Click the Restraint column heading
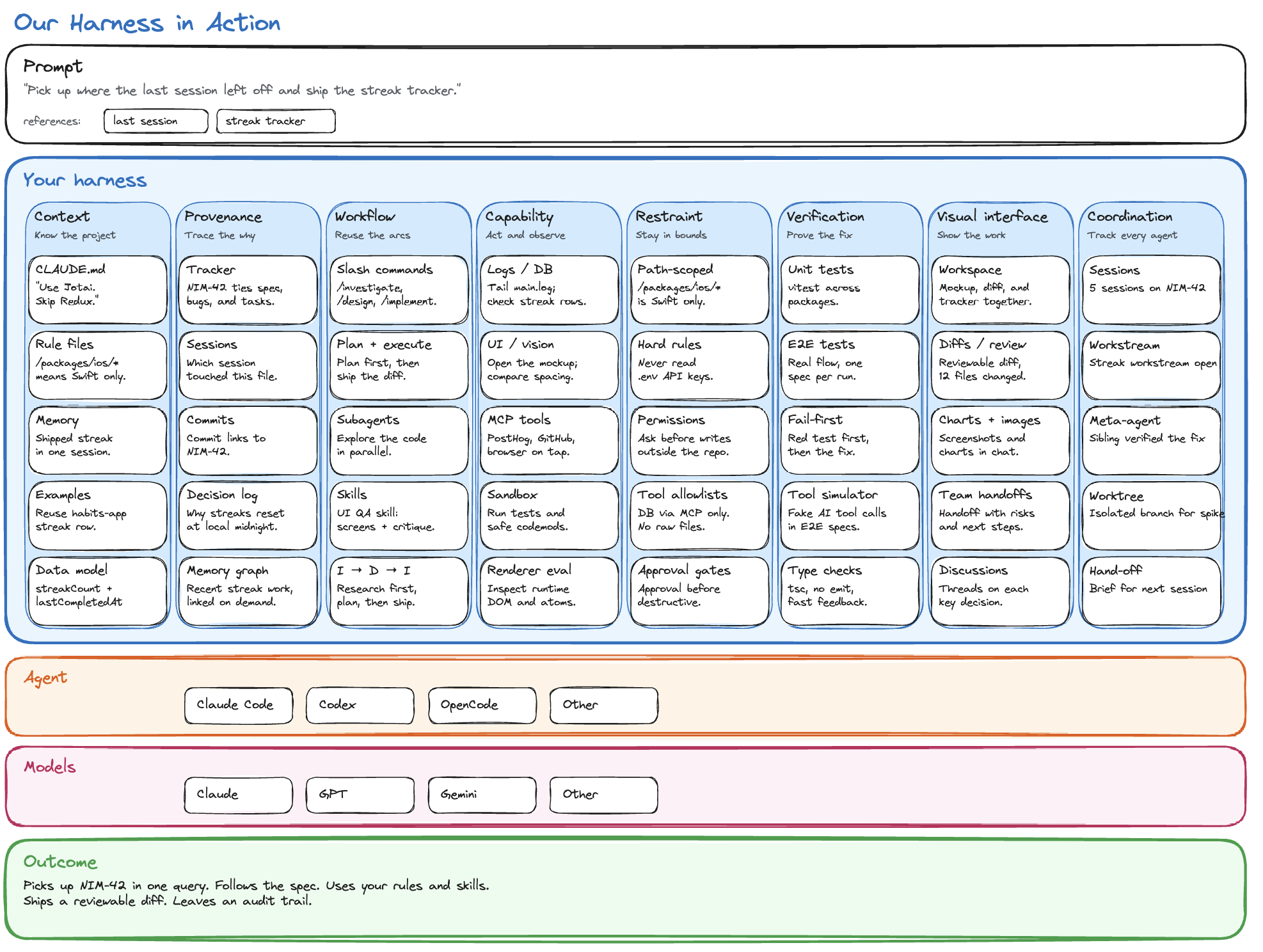 click(x=669, y=216)
